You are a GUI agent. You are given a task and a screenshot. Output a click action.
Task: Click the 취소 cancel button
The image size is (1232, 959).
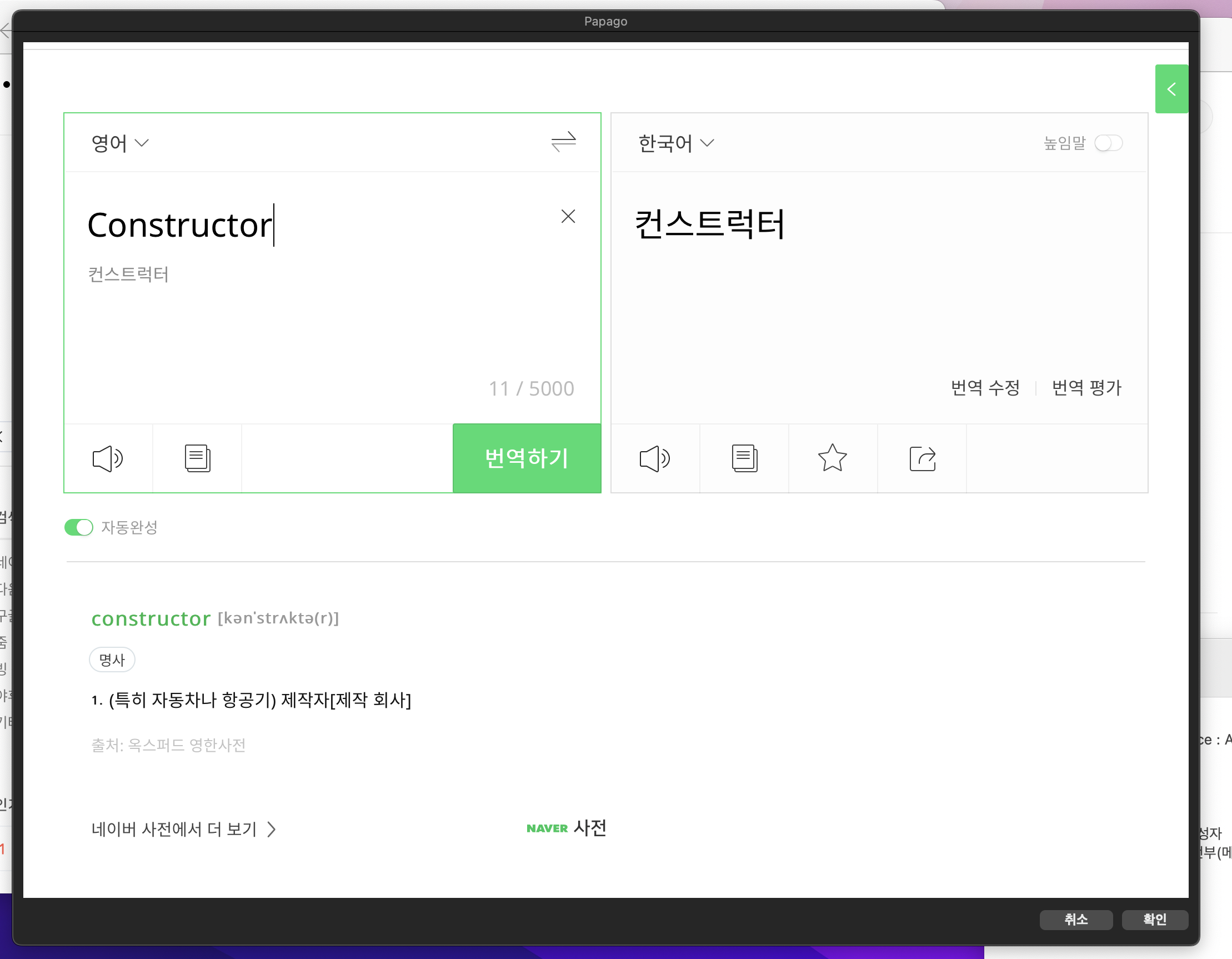[1076, 919]
